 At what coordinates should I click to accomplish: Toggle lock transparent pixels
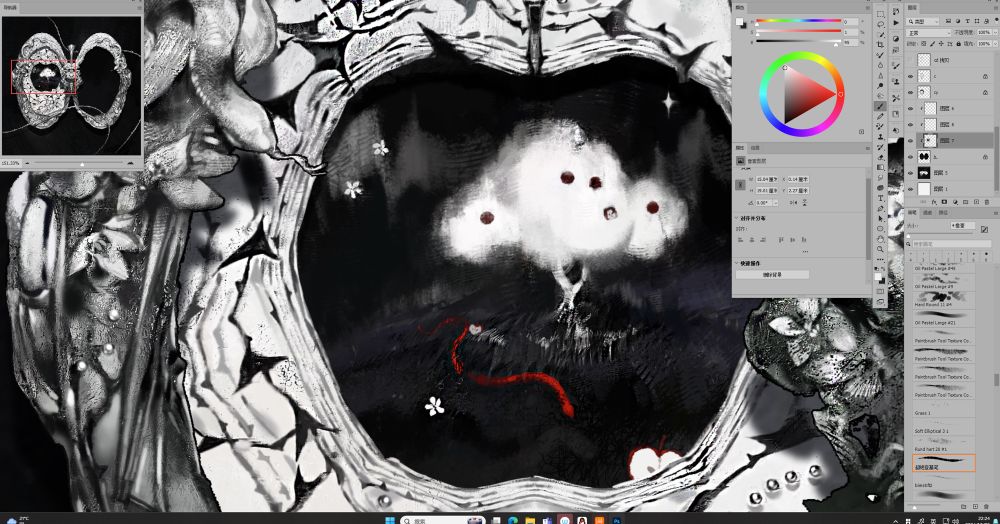tap(923, 43)
